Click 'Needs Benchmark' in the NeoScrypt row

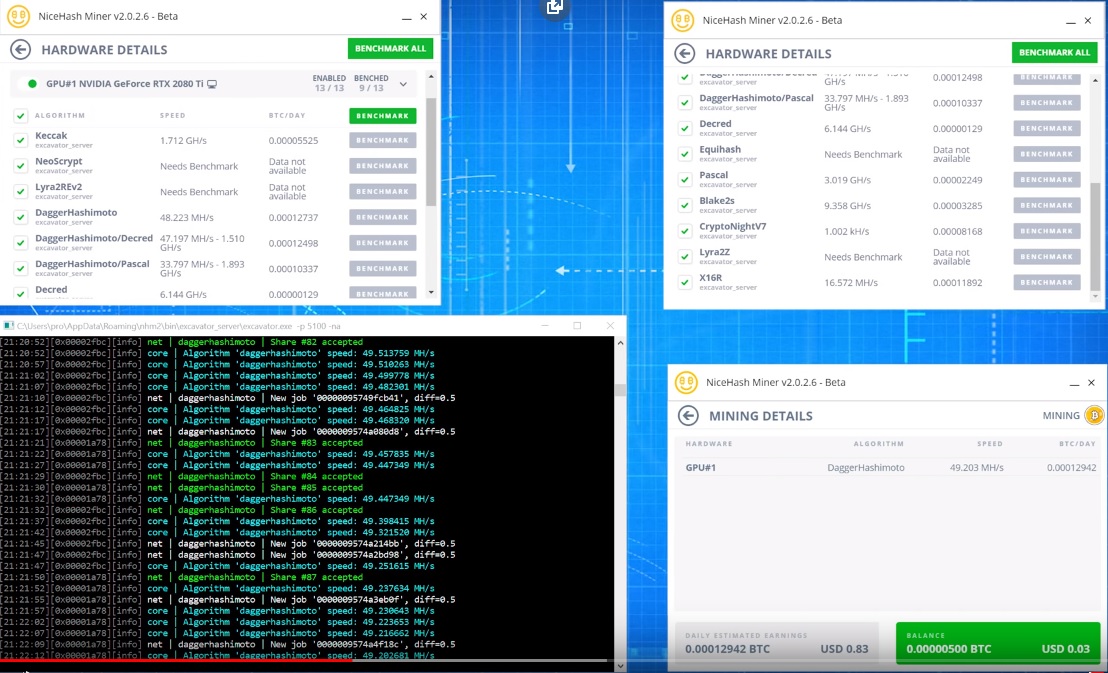click(x=199, y=166)
